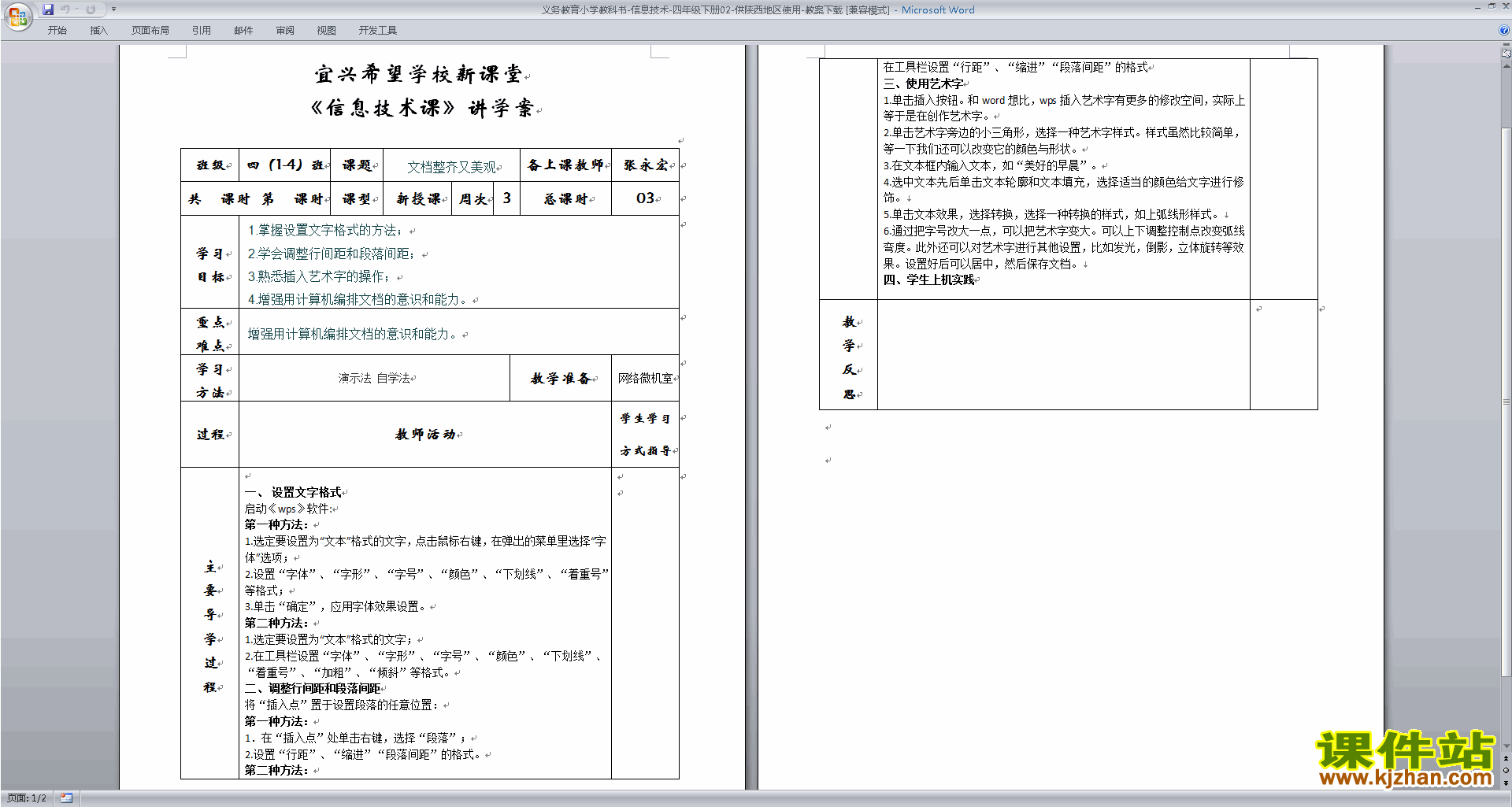Click the Next Page double-arrow button

(1506, 783)
